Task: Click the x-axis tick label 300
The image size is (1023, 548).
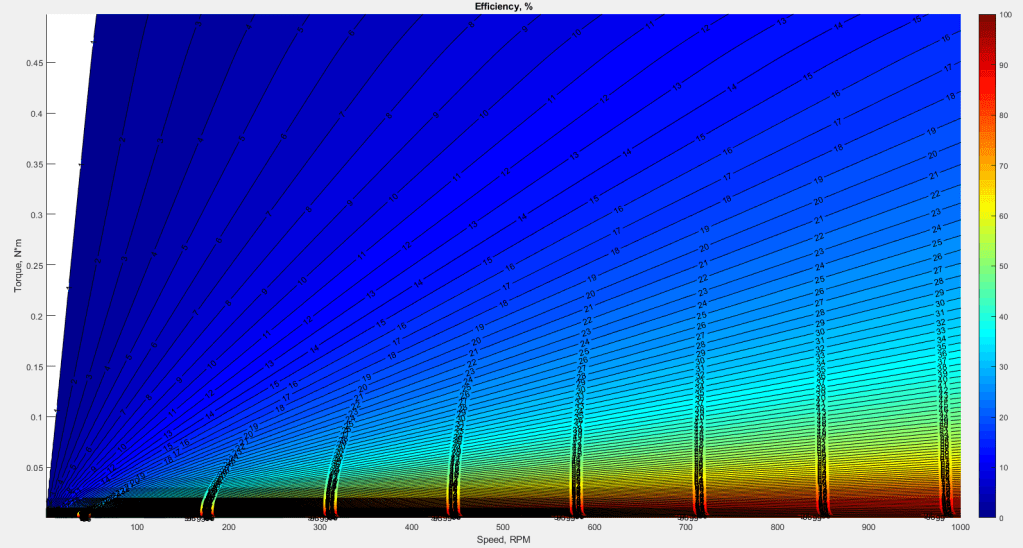Action: coord(321,528)
